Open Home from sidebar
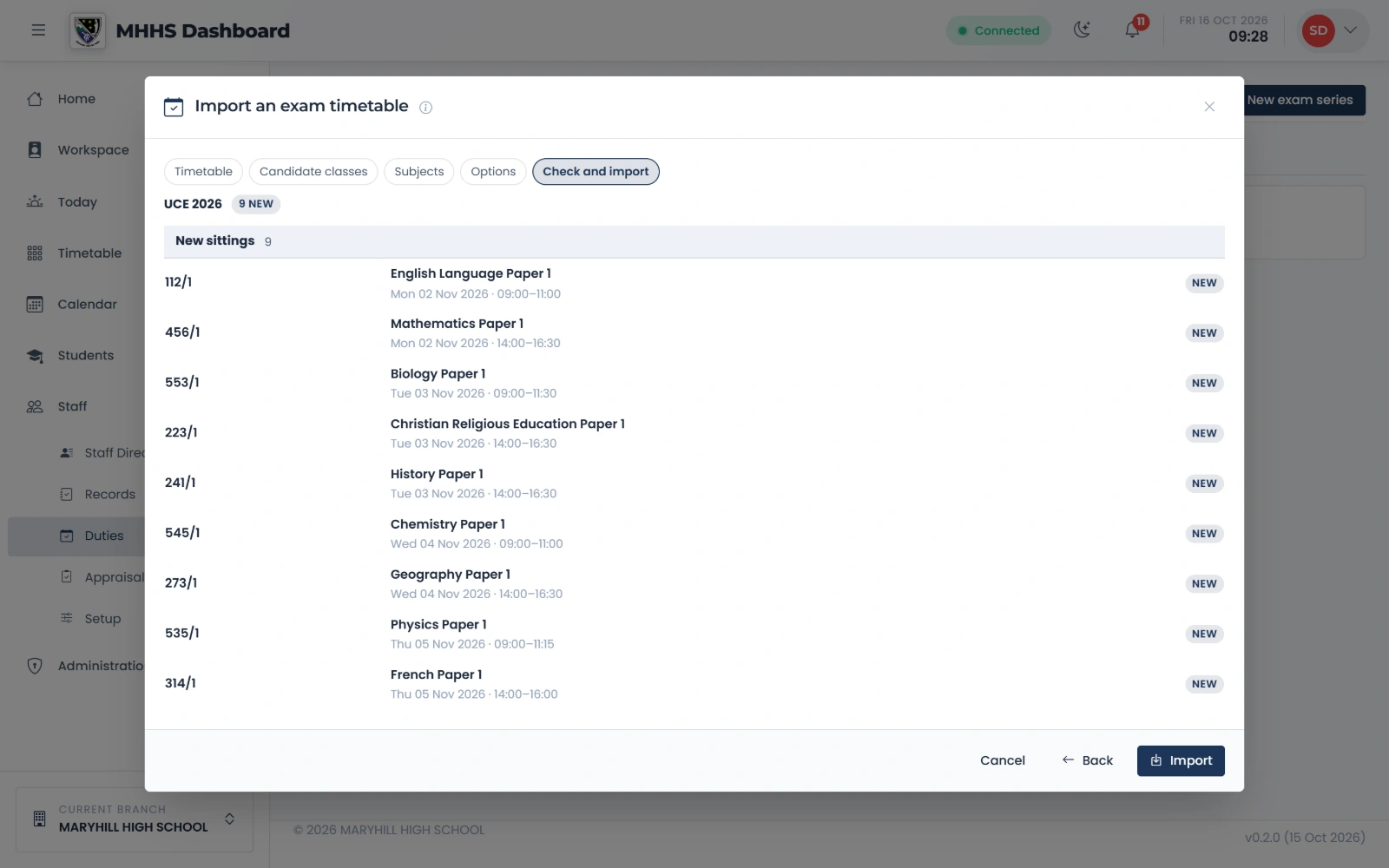 pos(76,99)
